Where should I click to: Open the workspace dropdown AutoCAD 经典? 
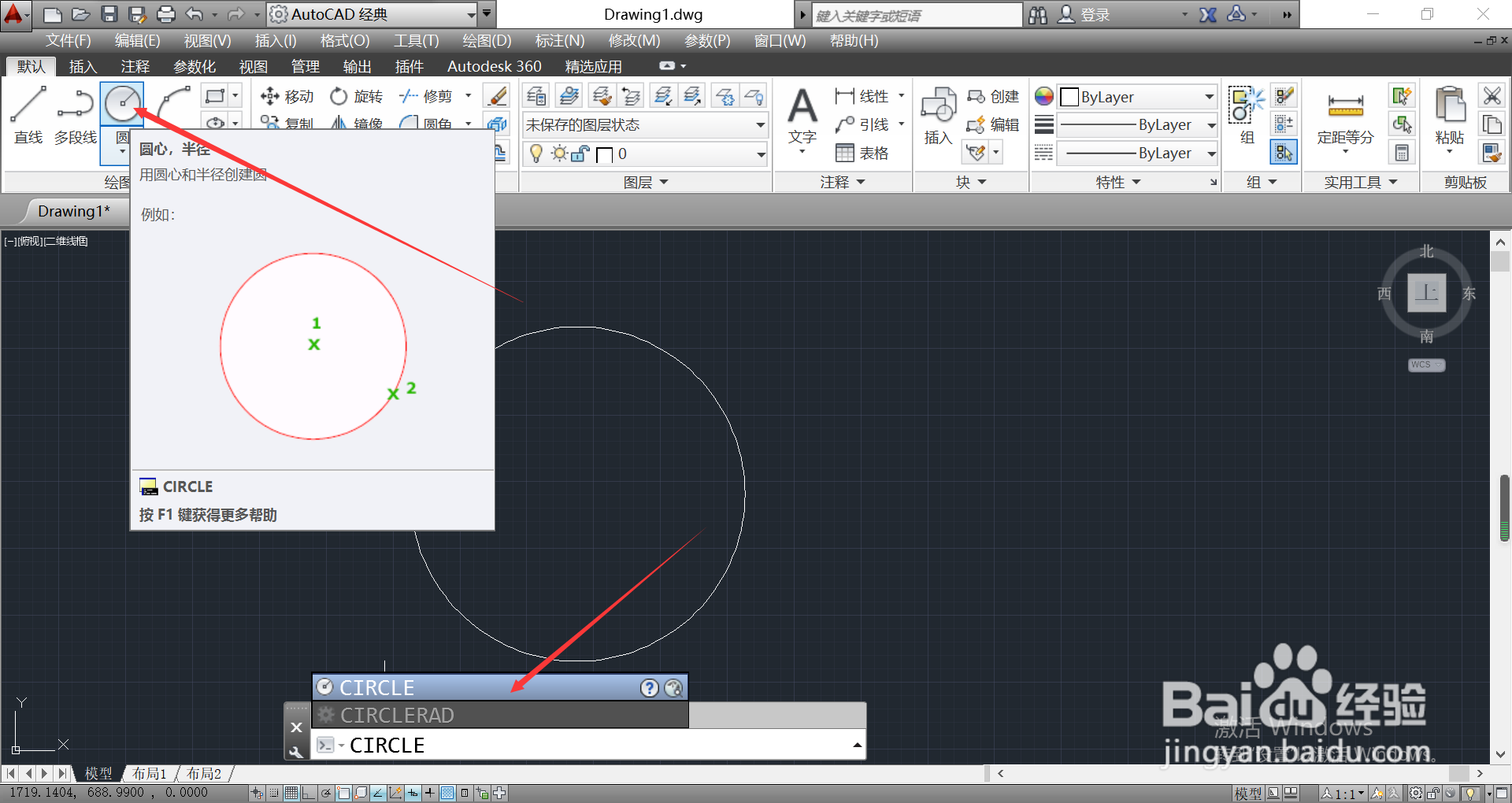[372, 14]
